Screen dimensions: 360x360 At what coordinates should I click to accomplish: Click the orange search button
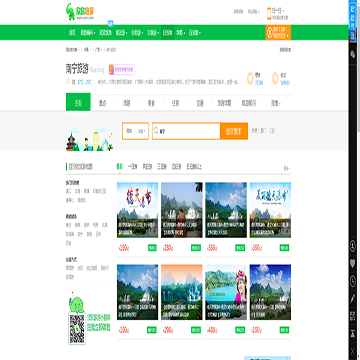click(234, 131)
